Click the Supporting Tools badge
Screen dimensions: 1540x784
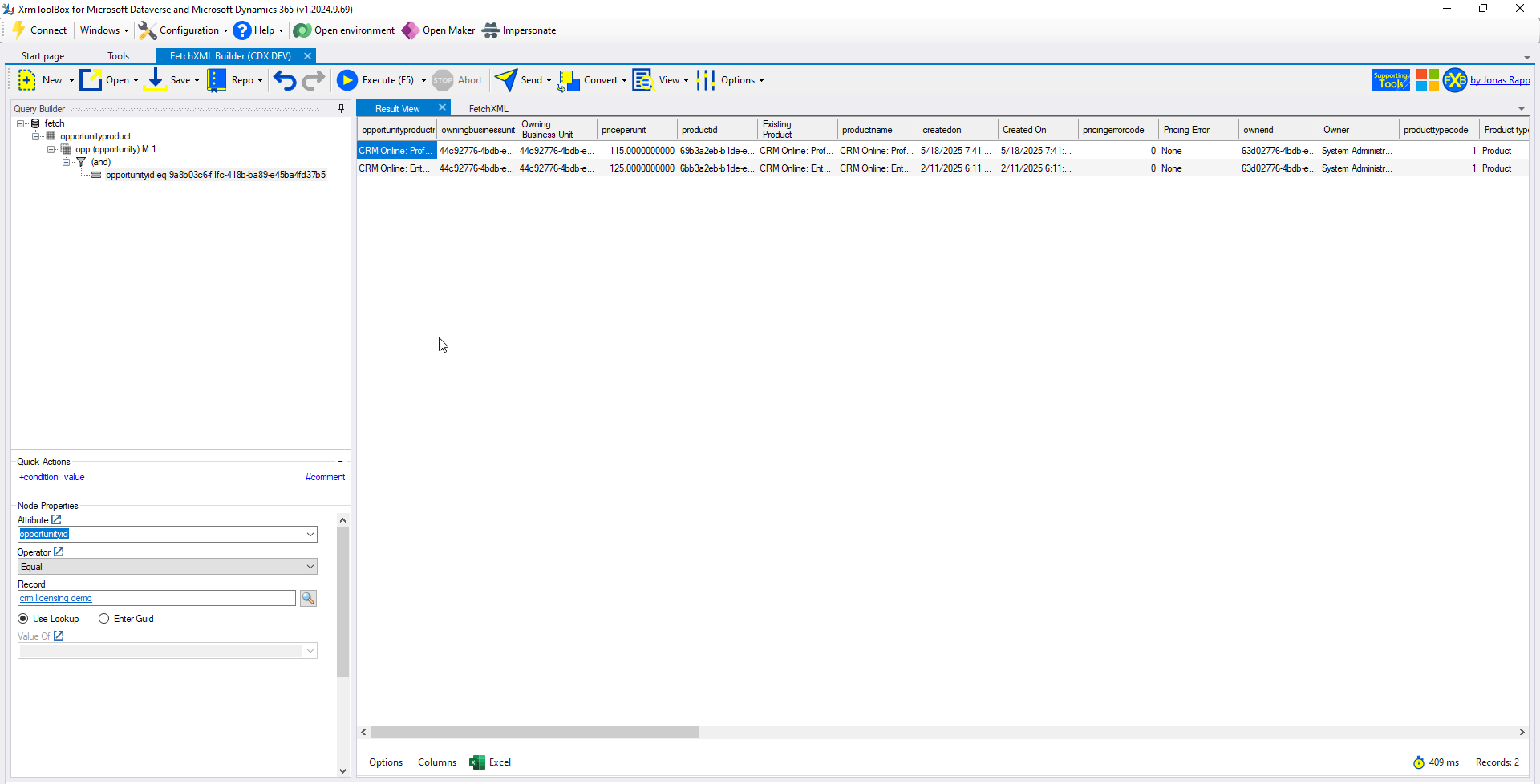click(1391, 80)
